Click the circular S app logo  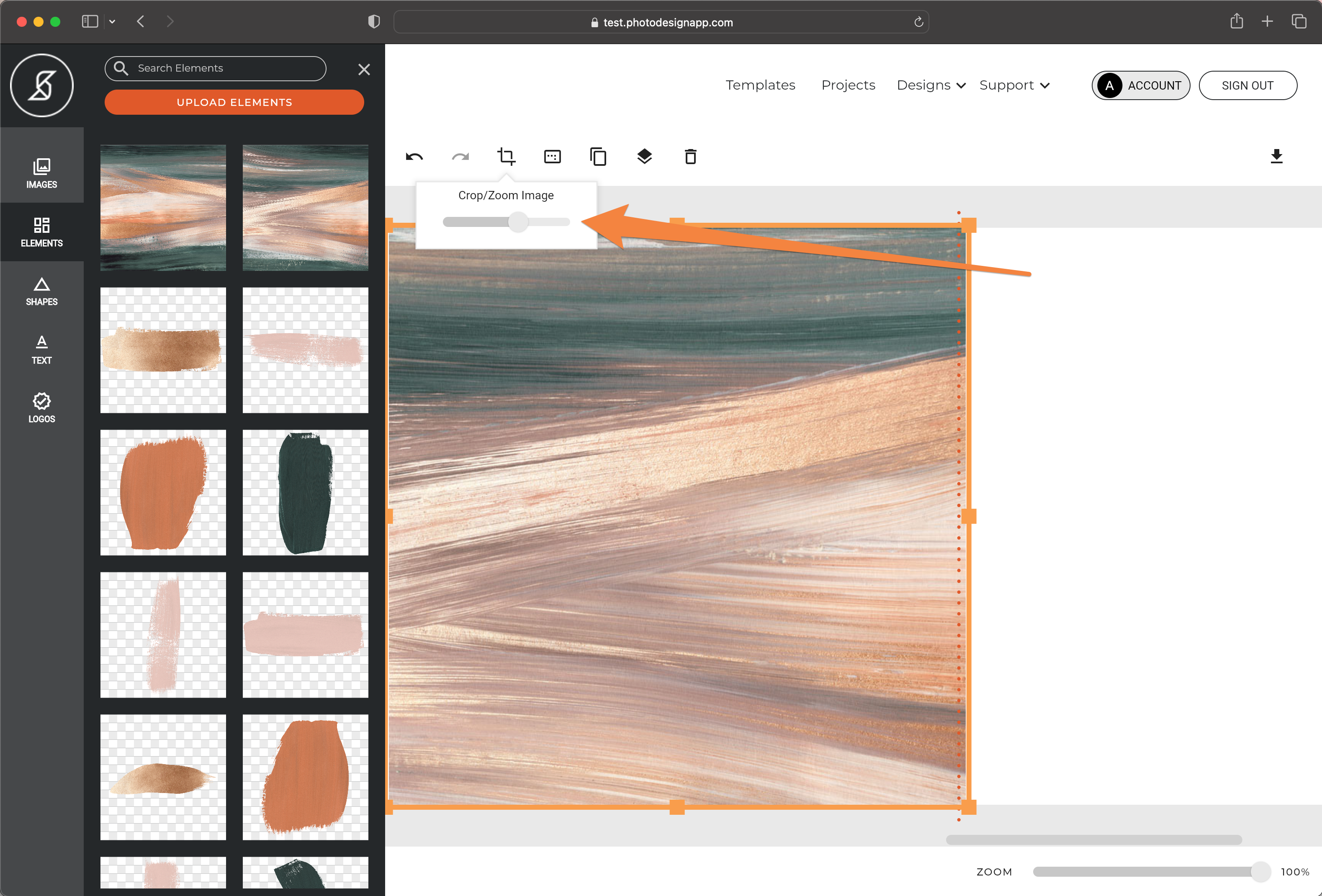coord(41,85)
